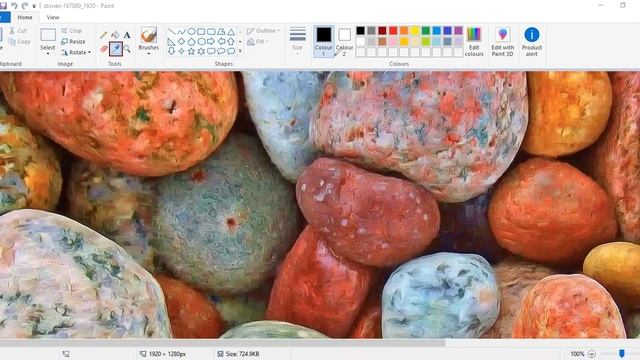
Task: Open Customize Quick Access Toolbar arrow
Action: coord(34,6)
